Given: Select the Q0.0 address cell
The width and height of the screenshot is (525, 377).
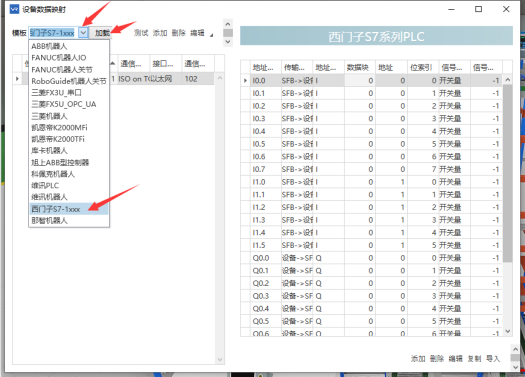Looking at the screenshot, I should click(x=265, y=258).
